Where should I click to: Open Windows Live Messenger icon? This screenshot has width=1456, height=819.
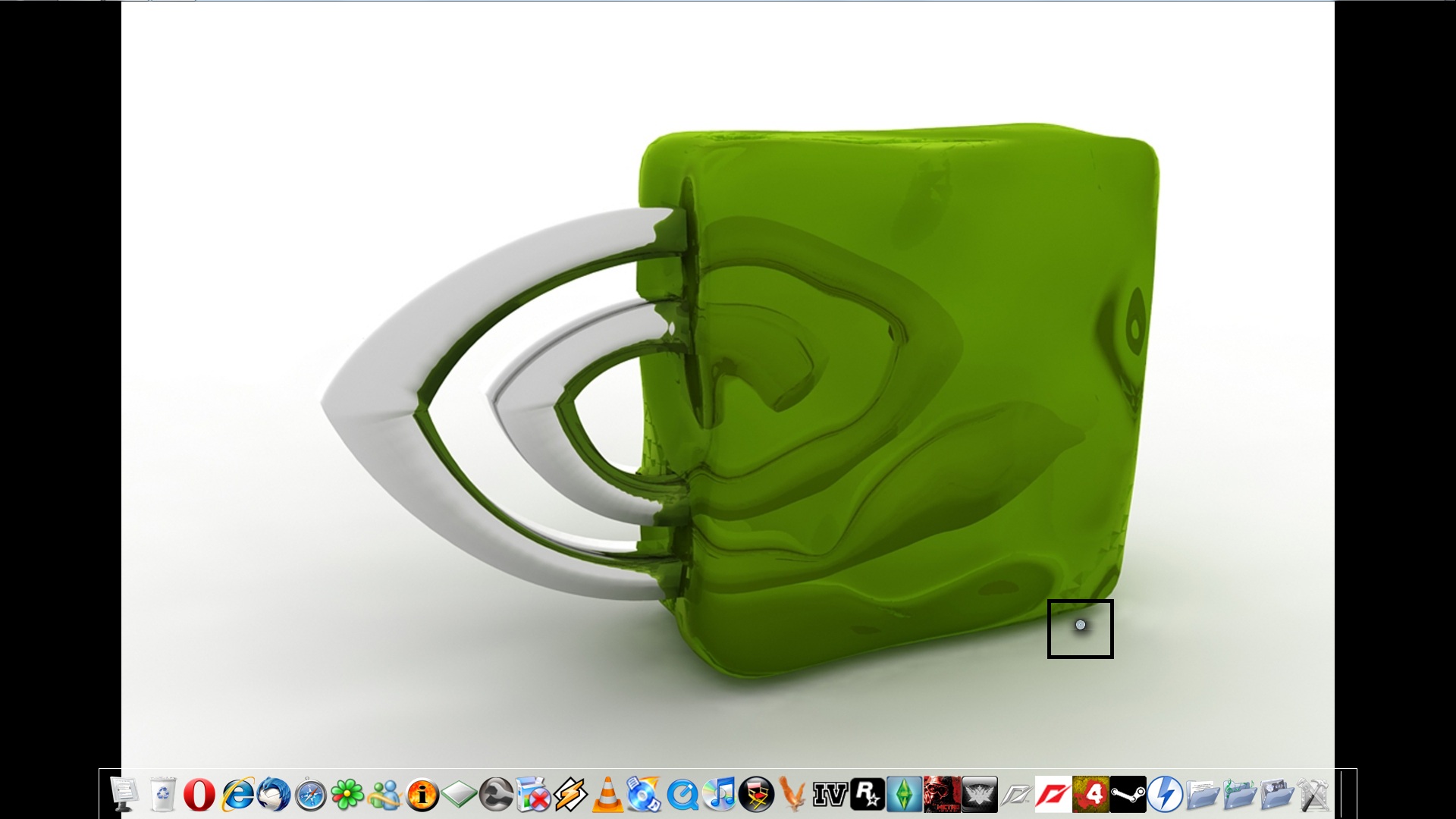(x=384, y=794)
